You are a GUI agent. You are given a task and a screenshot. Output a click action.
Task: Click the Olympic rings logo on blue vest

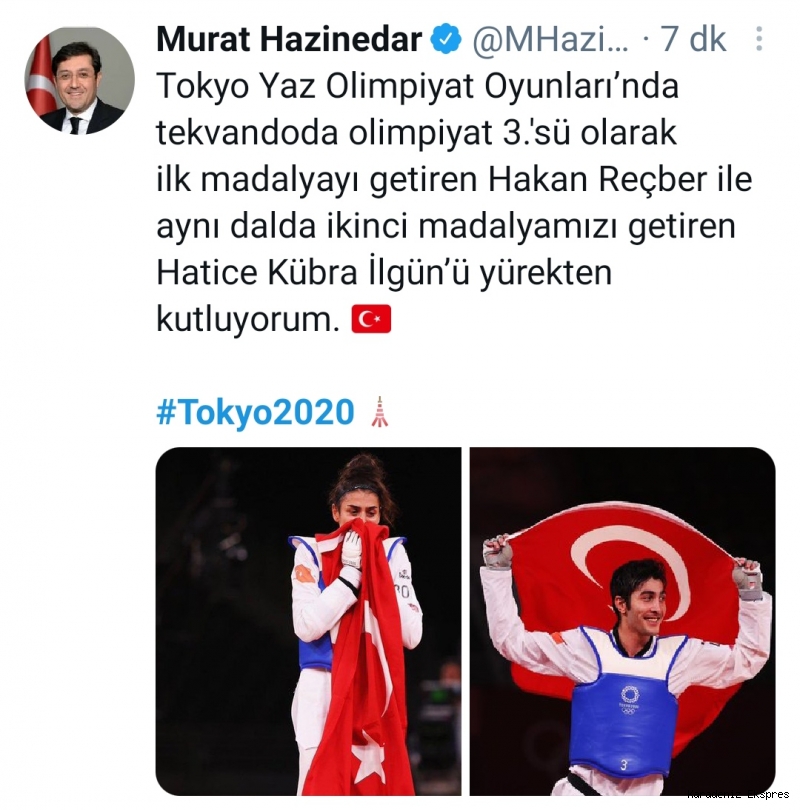pyautogui.click(x=630, y=700)
